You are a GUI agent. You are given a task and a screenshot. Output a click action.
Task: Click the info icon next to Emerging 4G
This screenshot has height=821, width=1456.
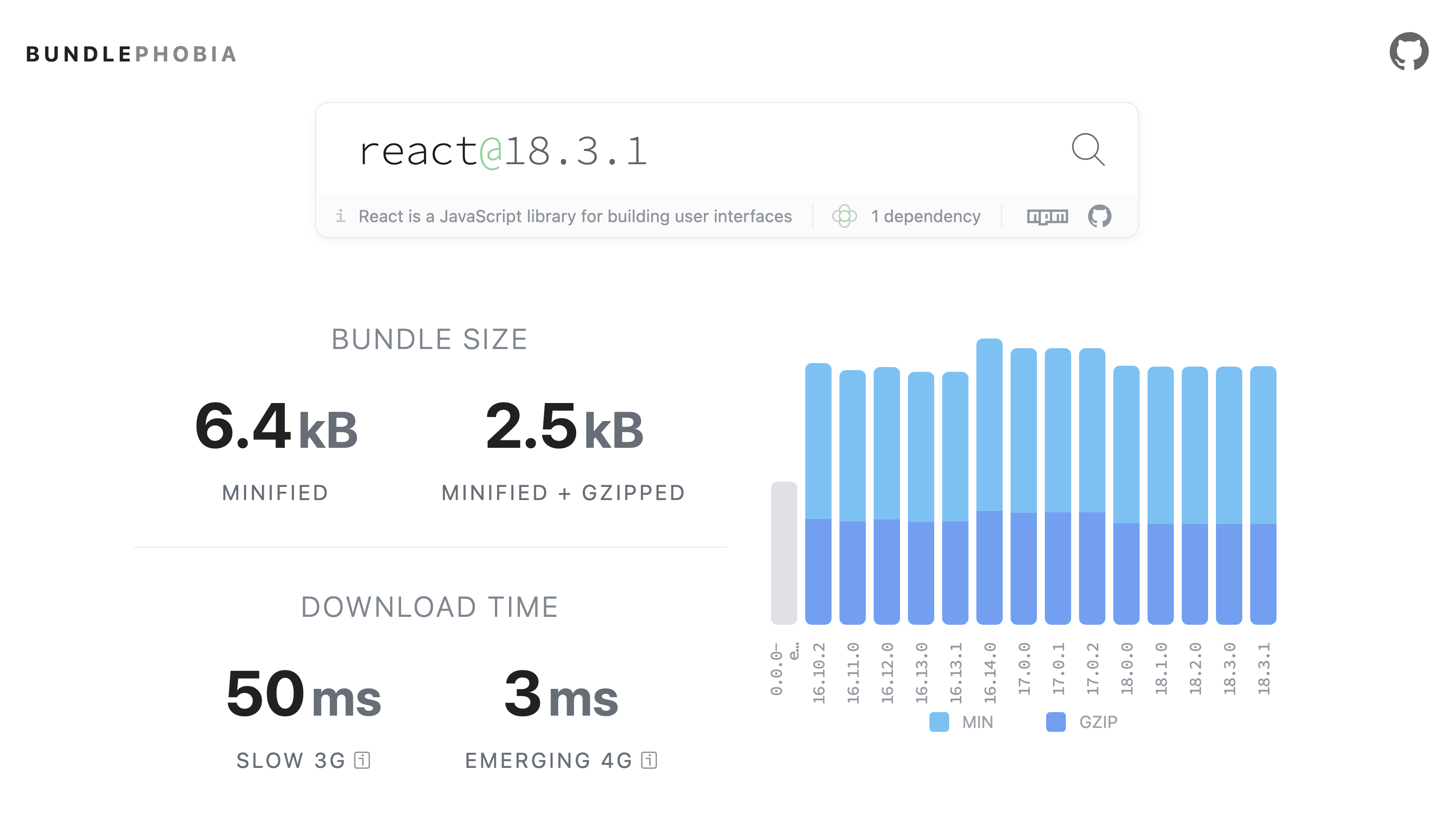[649, 760]
